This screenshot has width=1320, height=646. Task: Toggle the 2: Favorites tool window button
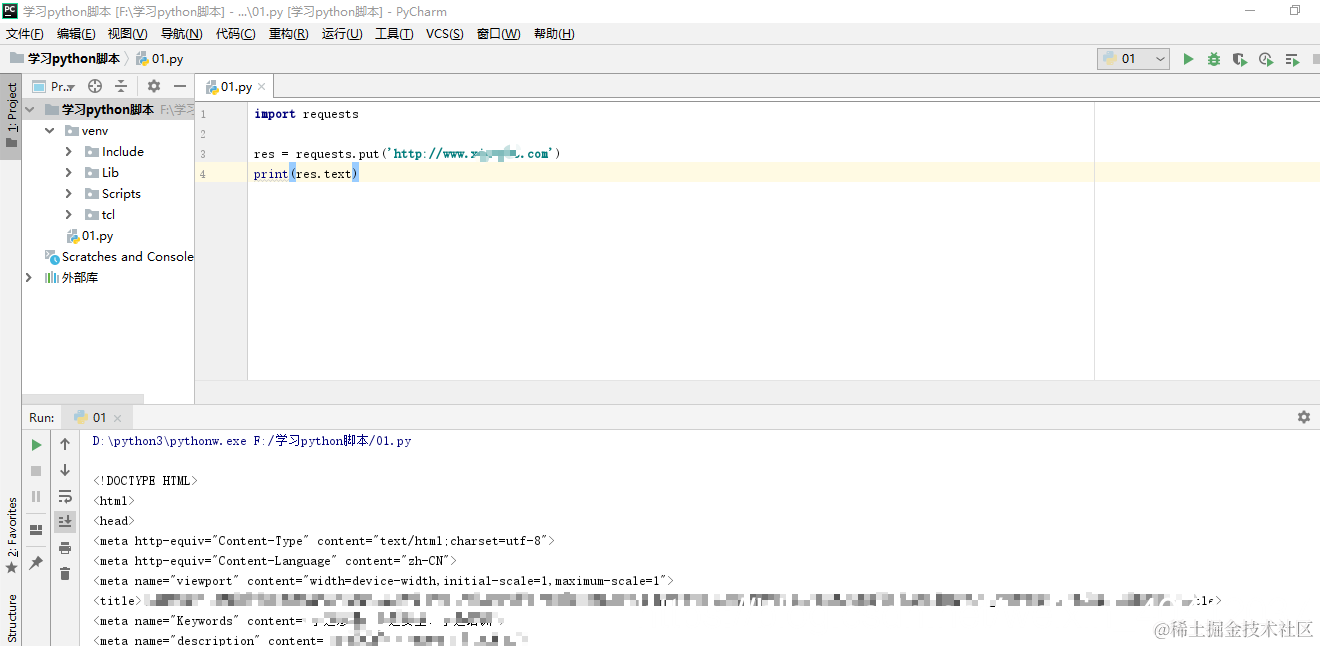point(11,536)
